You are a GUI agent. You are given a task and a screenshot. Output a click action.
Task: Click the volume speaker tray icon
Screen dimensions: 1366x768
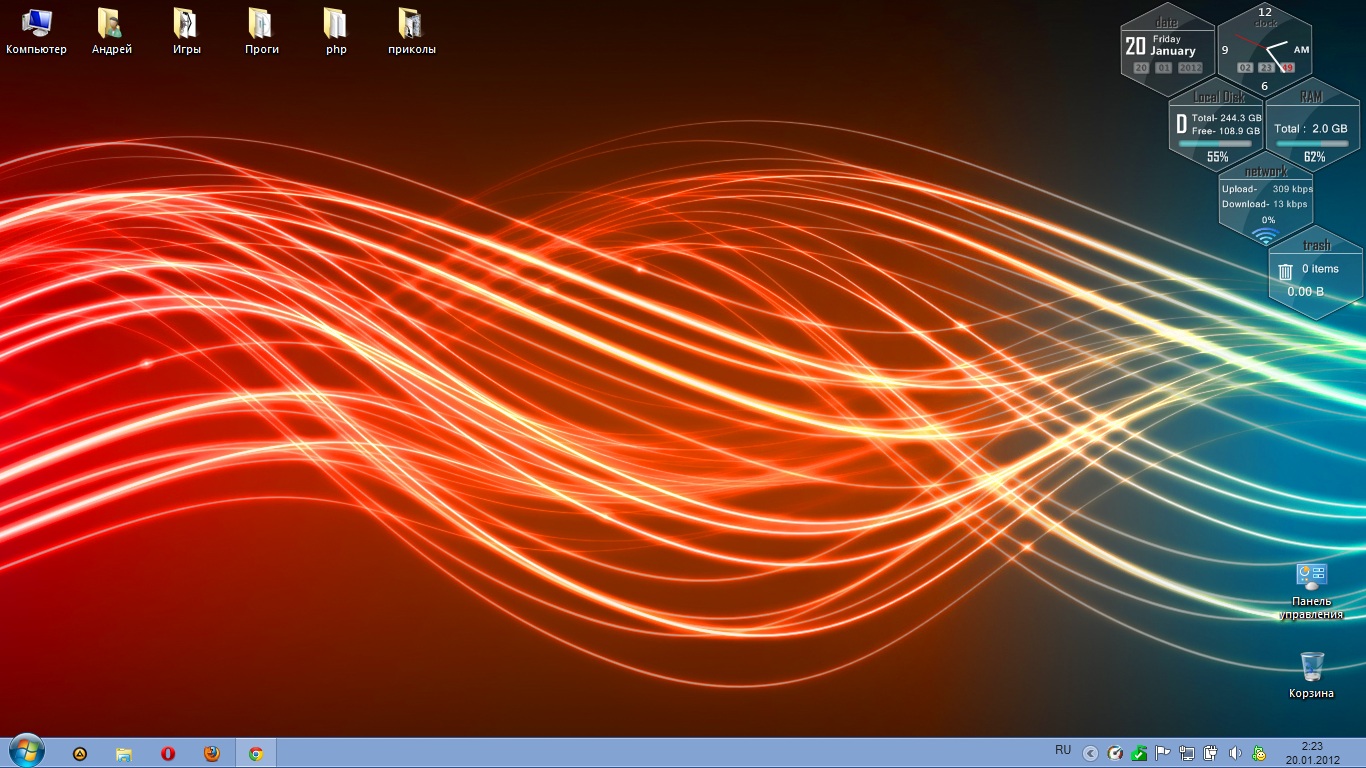(x=1235, y=754)
